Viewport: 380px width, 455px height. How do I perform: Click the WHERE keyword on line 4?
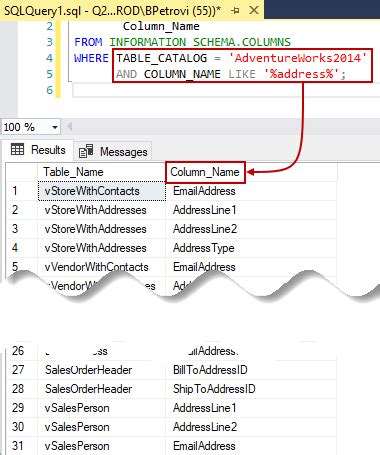(91, 58)
